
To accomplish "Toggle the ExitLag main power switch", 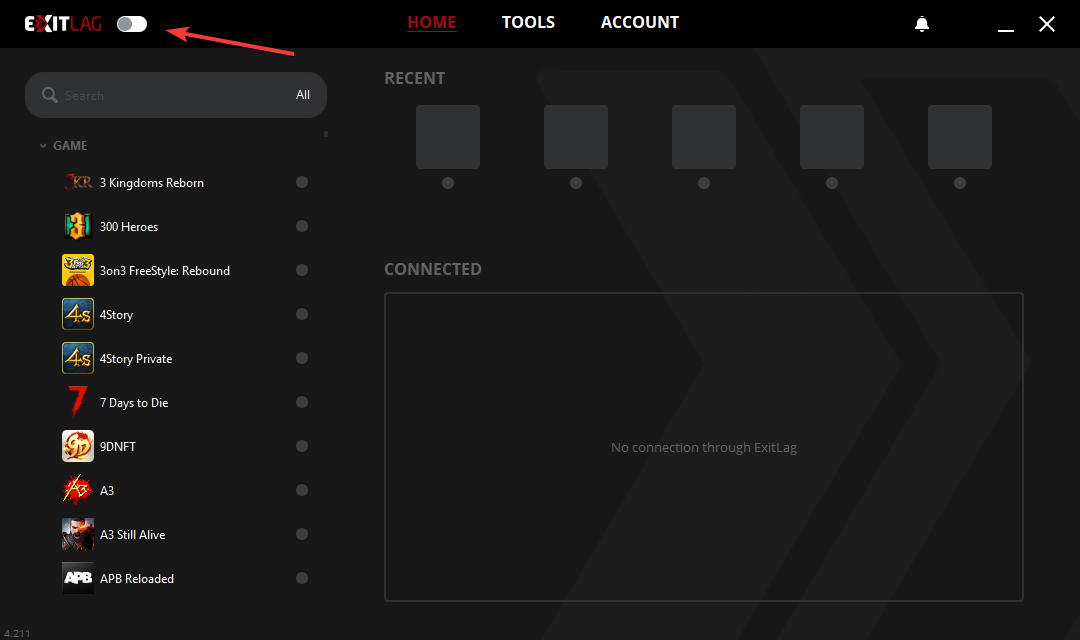I will coord(132,24).
